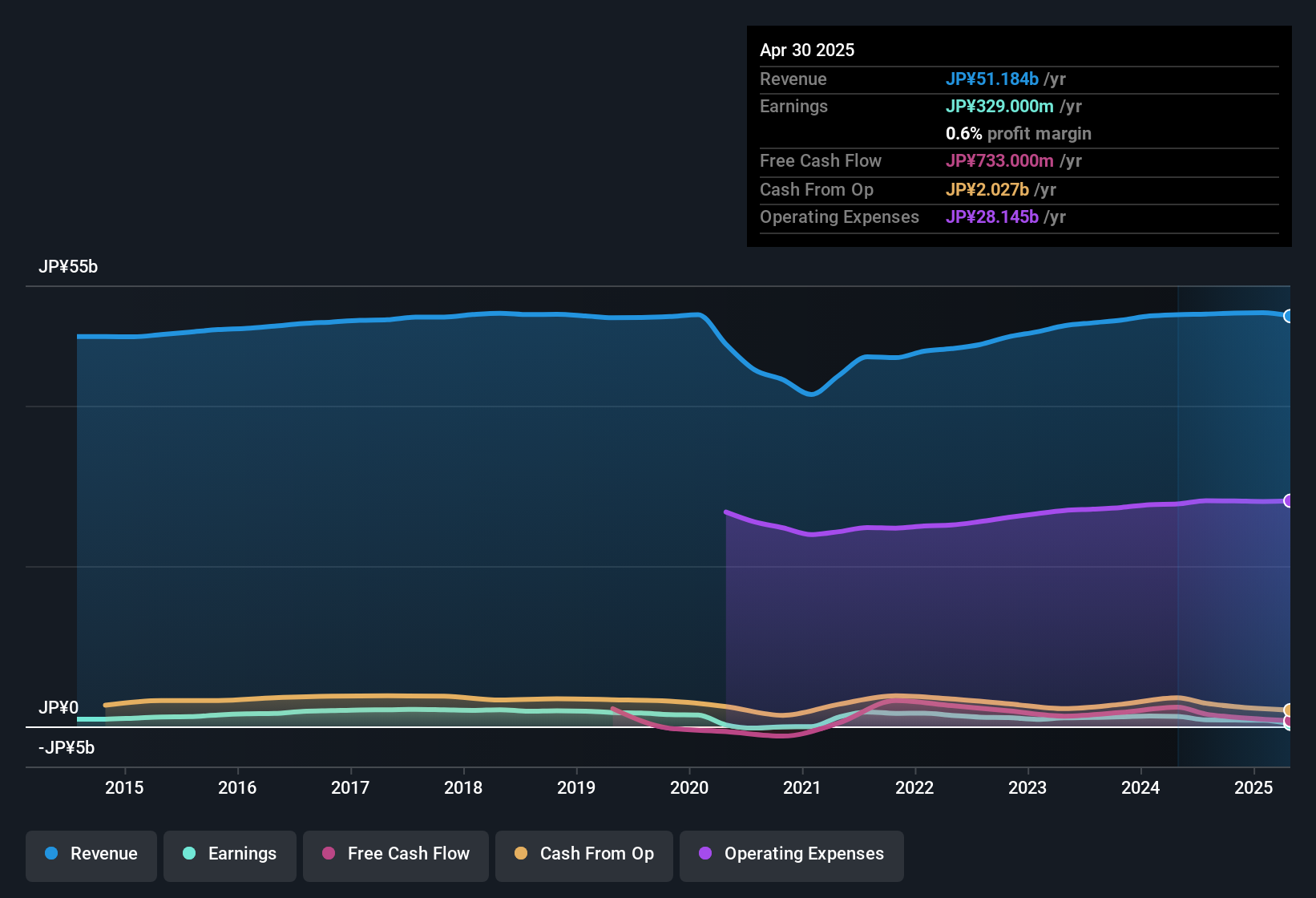Click the JP¥2.027b cash from op value
The width and height of the screenshot is (1316, 898).
point(987,189)
